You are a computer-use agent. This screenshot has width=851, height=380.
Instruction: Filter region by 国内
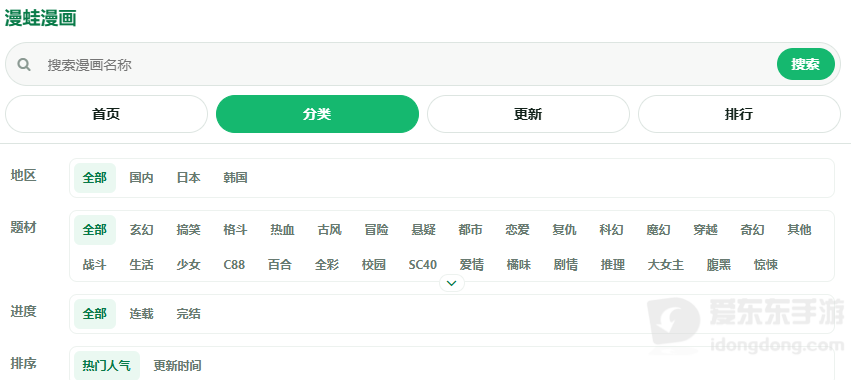(142, 178)
